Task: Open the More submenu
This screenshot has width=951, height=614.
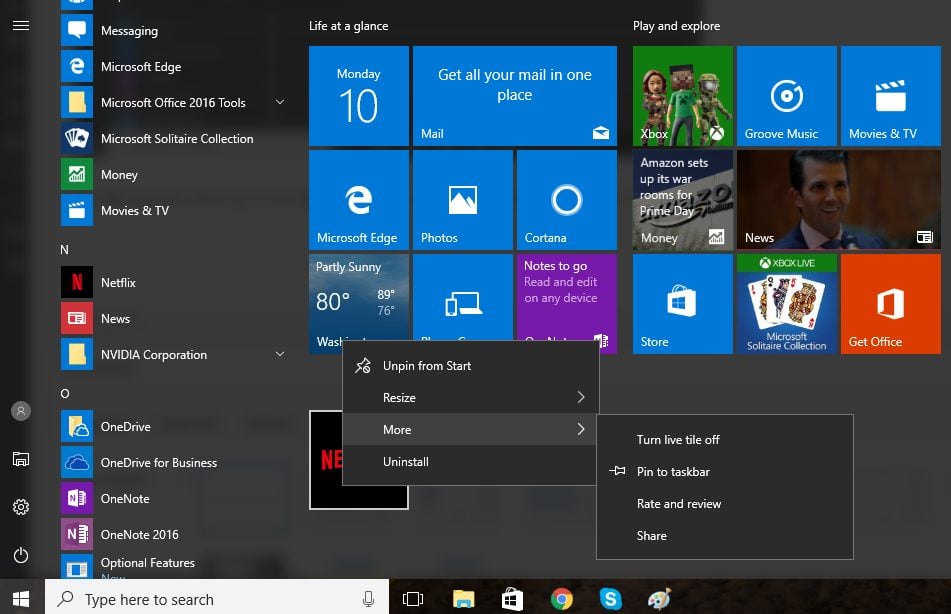Action: pyautogui.click(x=470, y=430)
